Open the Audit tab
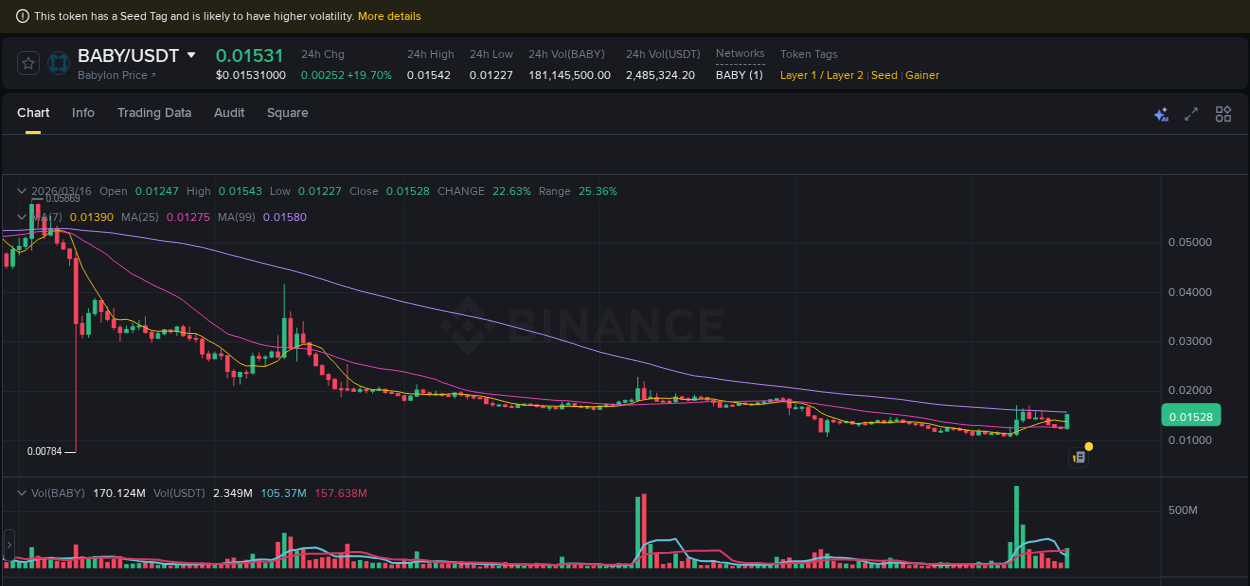The image size is (1250, 586). click(229, 113)
